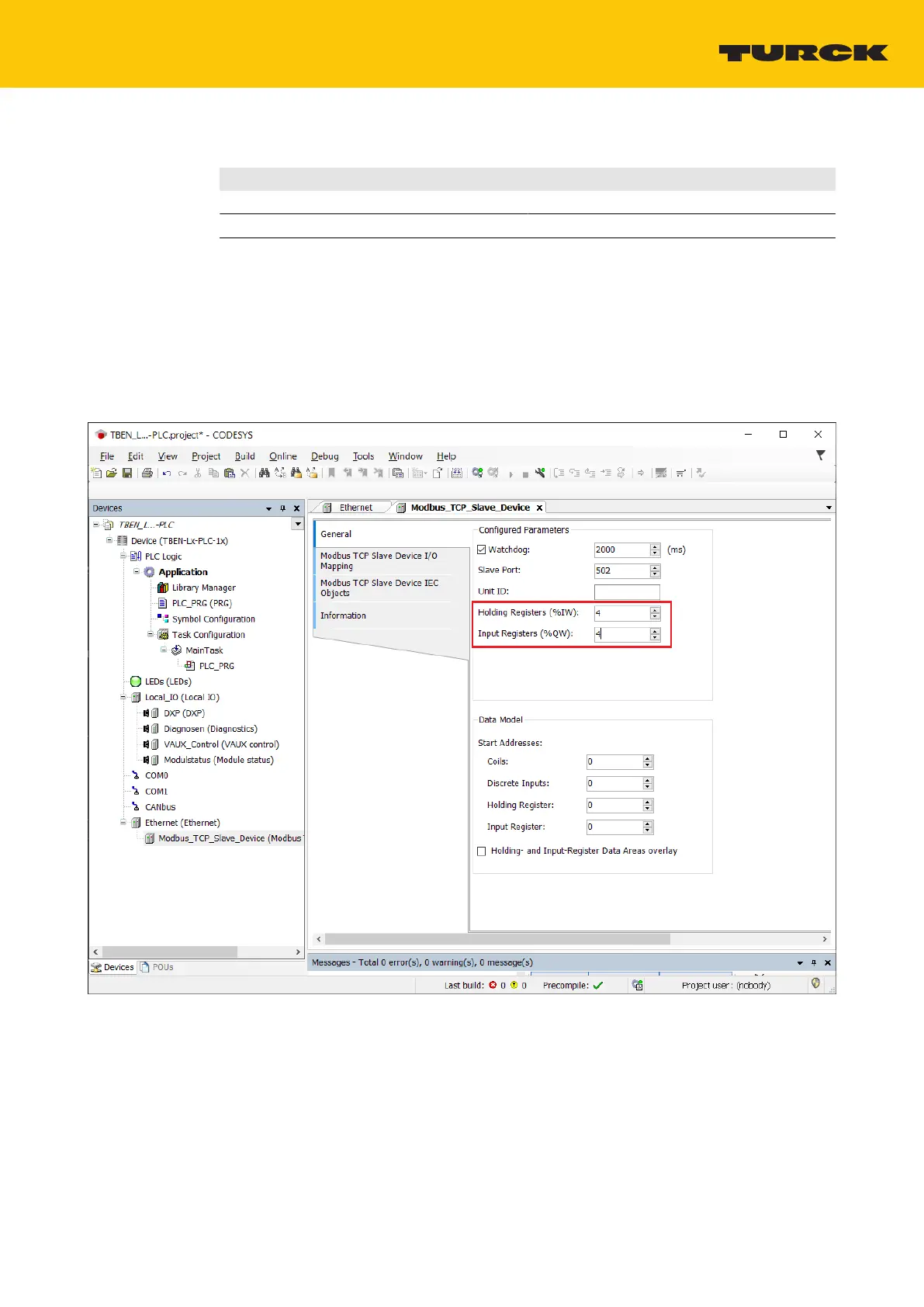Click the New Project toolbar icon
The height and width of the screenshot is (1307, 924).
[96, 473]
